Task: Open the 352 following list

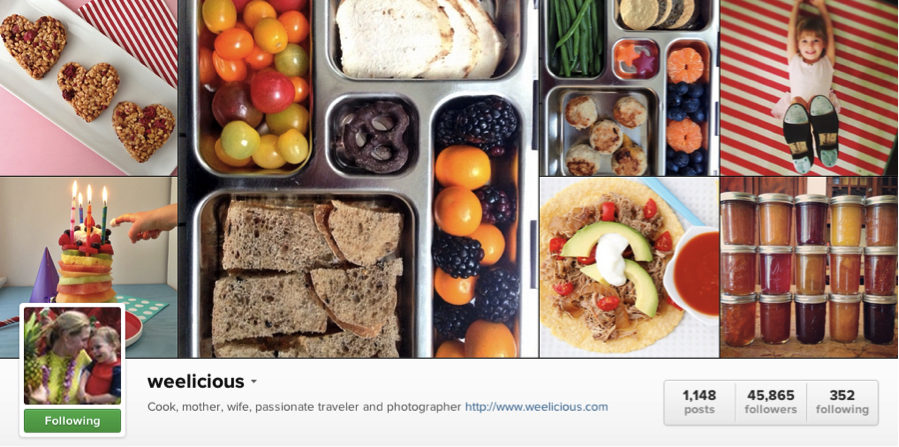Action: point(842,402)
